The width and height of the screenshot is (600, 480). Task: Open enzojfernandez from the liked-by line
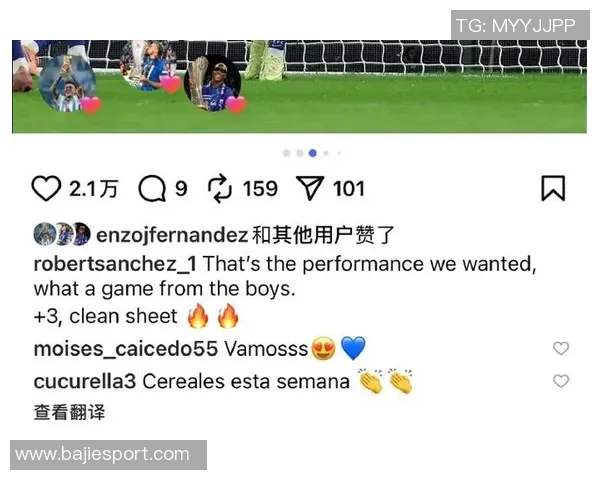(172, 235)
